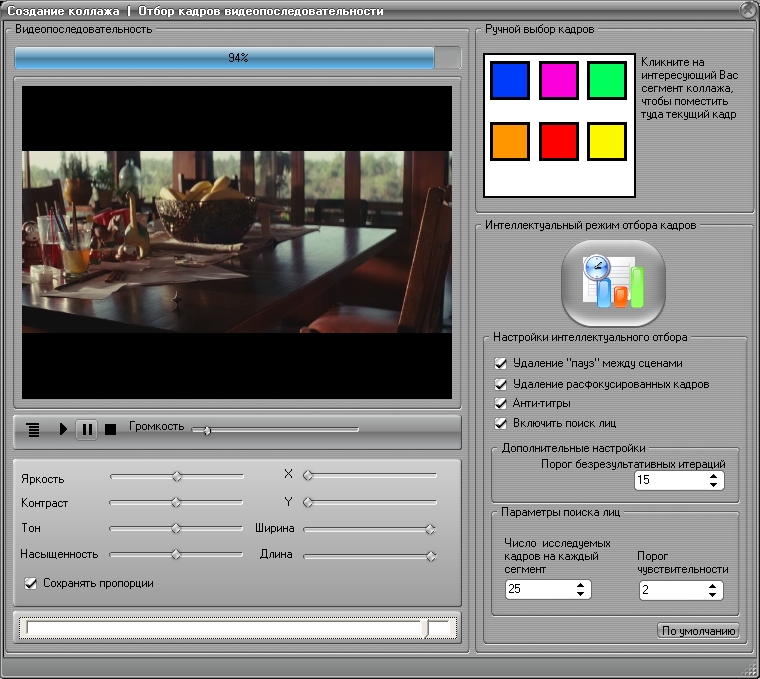Close the collage creation window
Image resolution: width=760 pixels, height=679 pixels.
tap(748, 10)
